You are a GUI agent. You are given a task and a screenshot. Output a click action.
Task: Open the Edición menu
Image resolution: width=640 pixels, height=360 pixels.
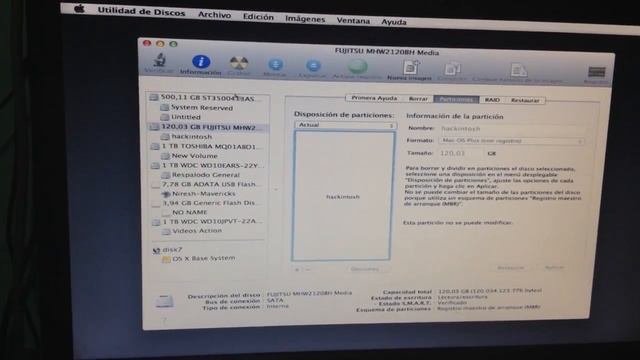258,17
